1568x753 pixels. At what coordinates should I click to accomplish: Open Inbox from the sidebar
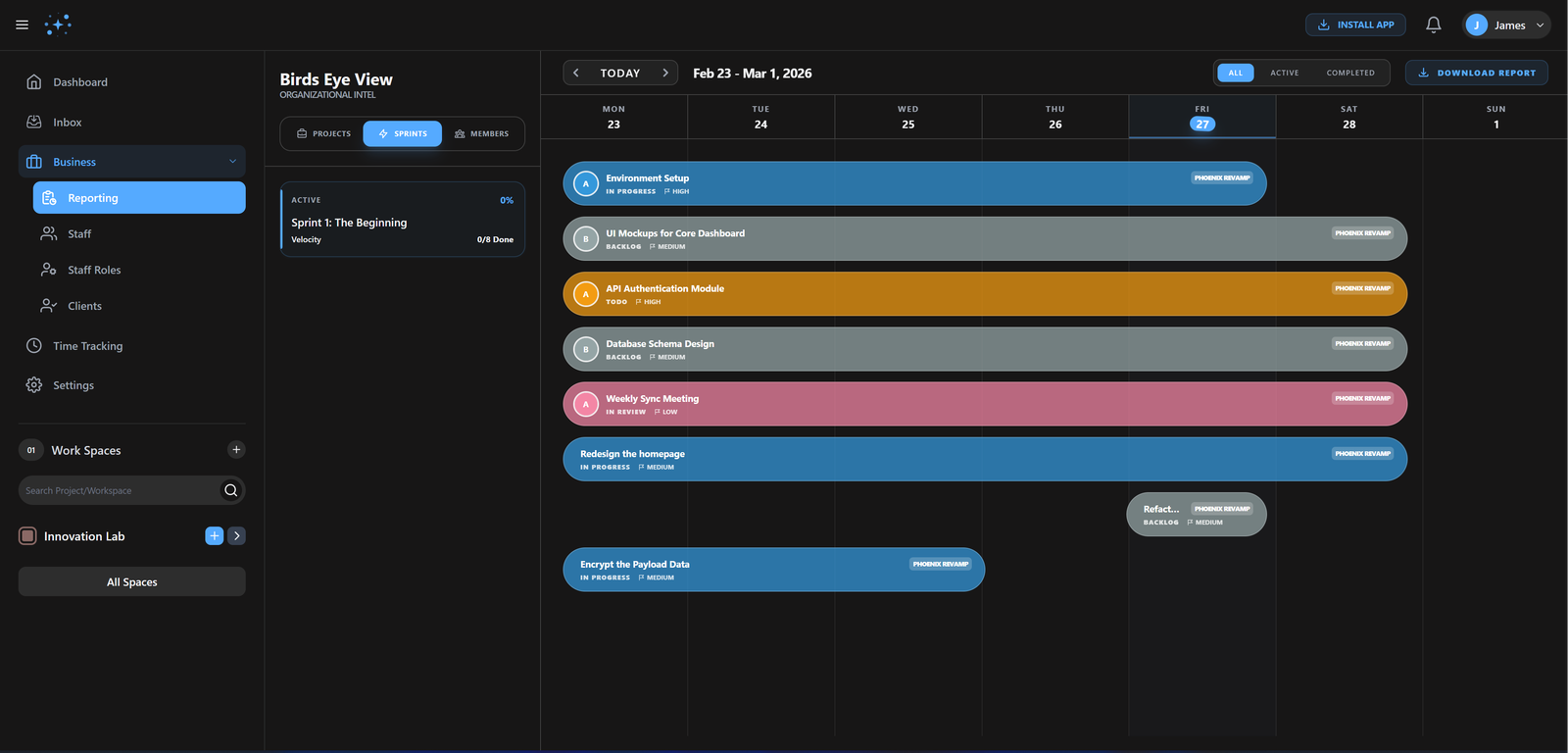point(67,123)
